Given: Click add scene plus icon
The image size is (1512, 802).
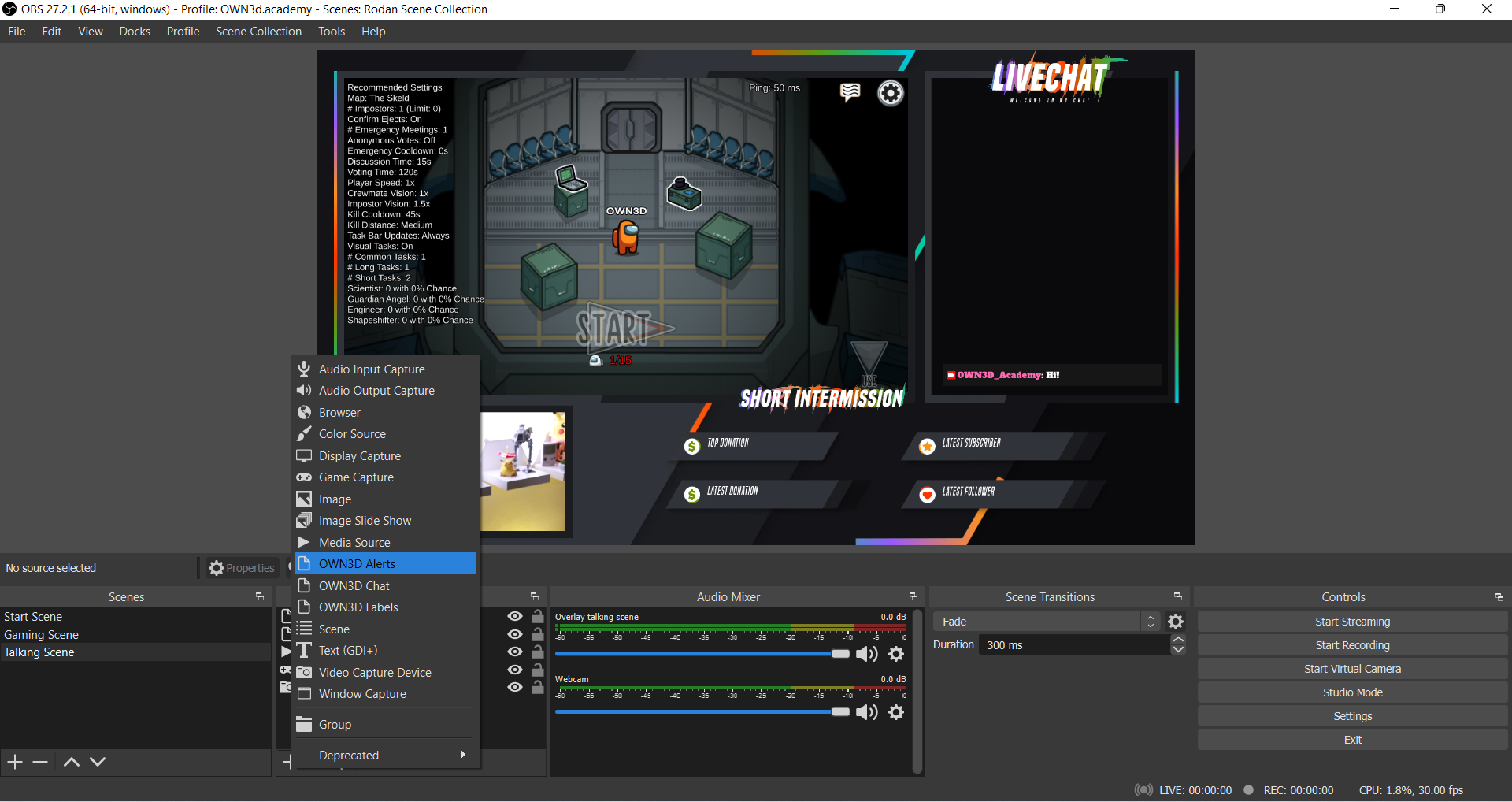Looking at the screenshot, I should tap(15, 762).
